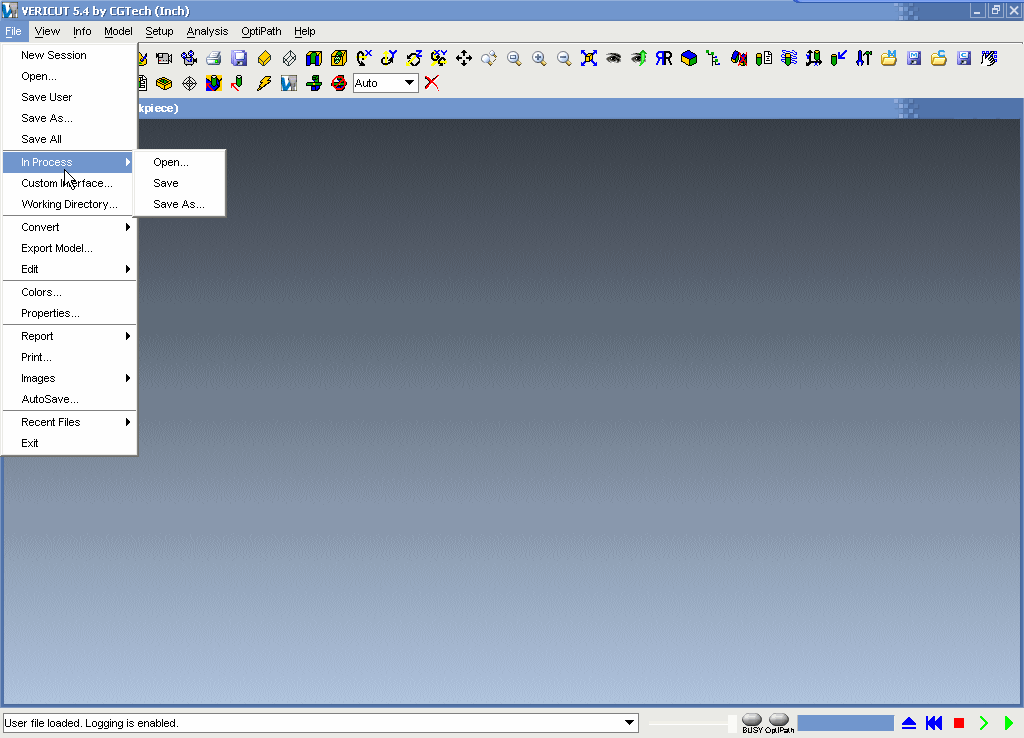The image size is (1024, 738).
Task: Expand the Recent Files submenu
Action: point(69,423)
